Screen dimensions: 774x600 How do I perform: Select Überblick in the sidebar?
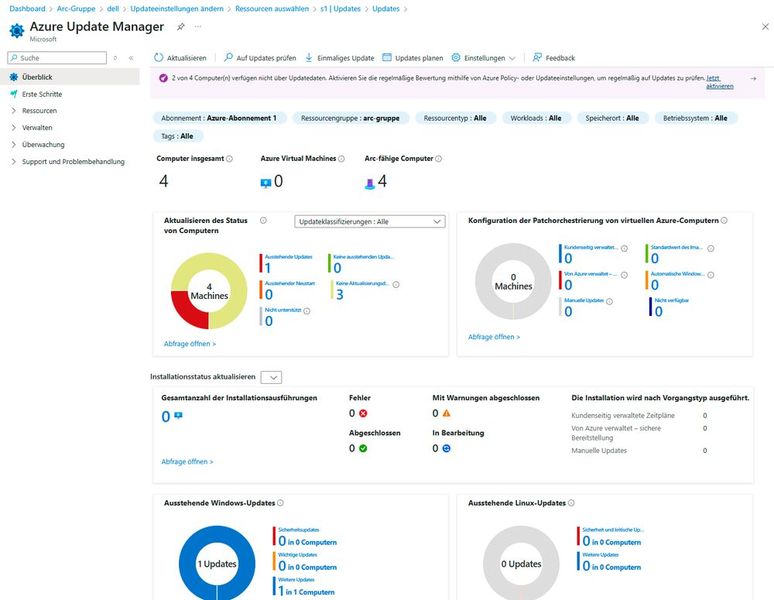tap(70, 77)
